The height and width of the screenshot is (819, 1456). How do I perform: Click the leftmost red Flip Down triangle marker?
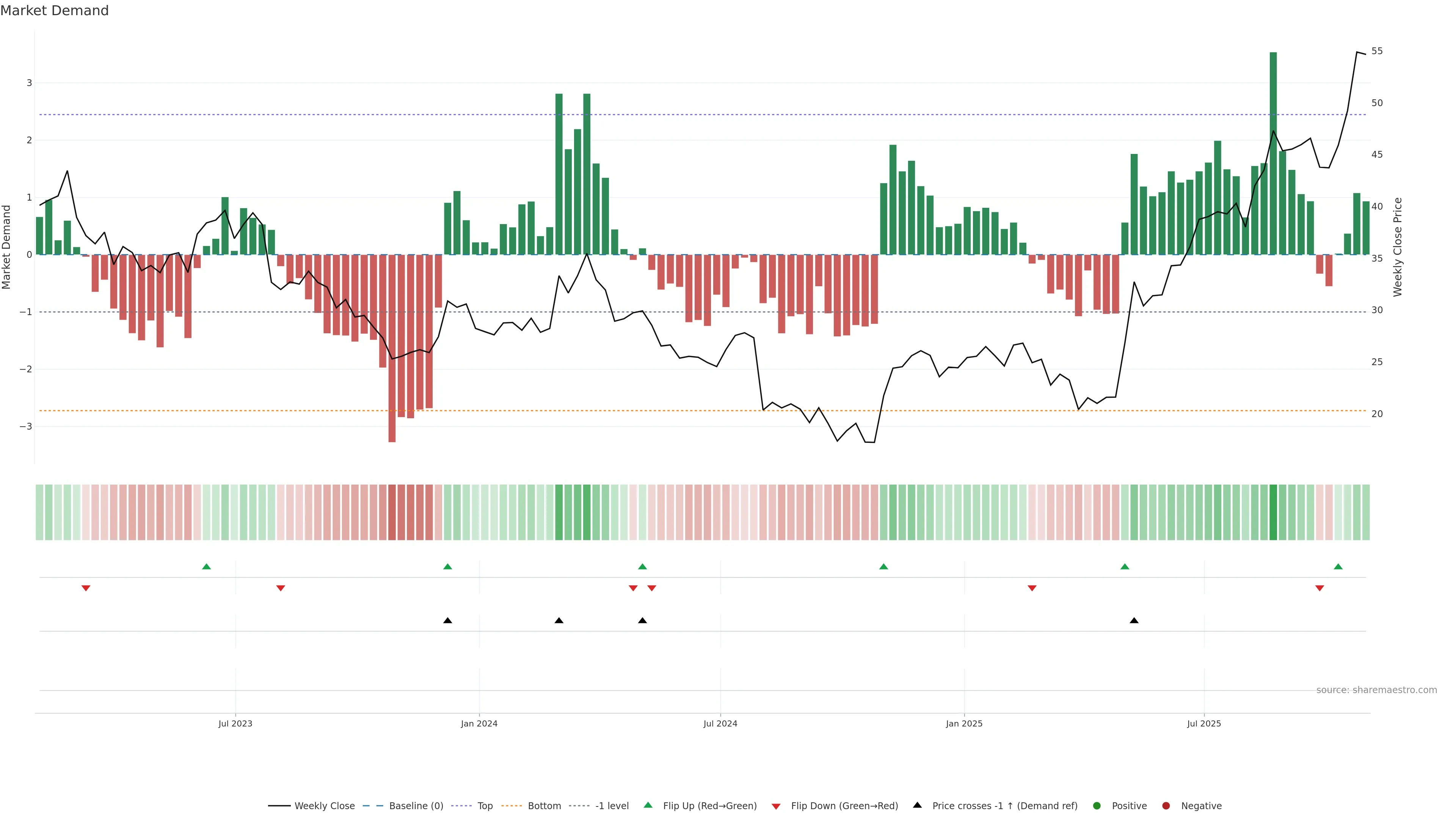tap(86, 588)
